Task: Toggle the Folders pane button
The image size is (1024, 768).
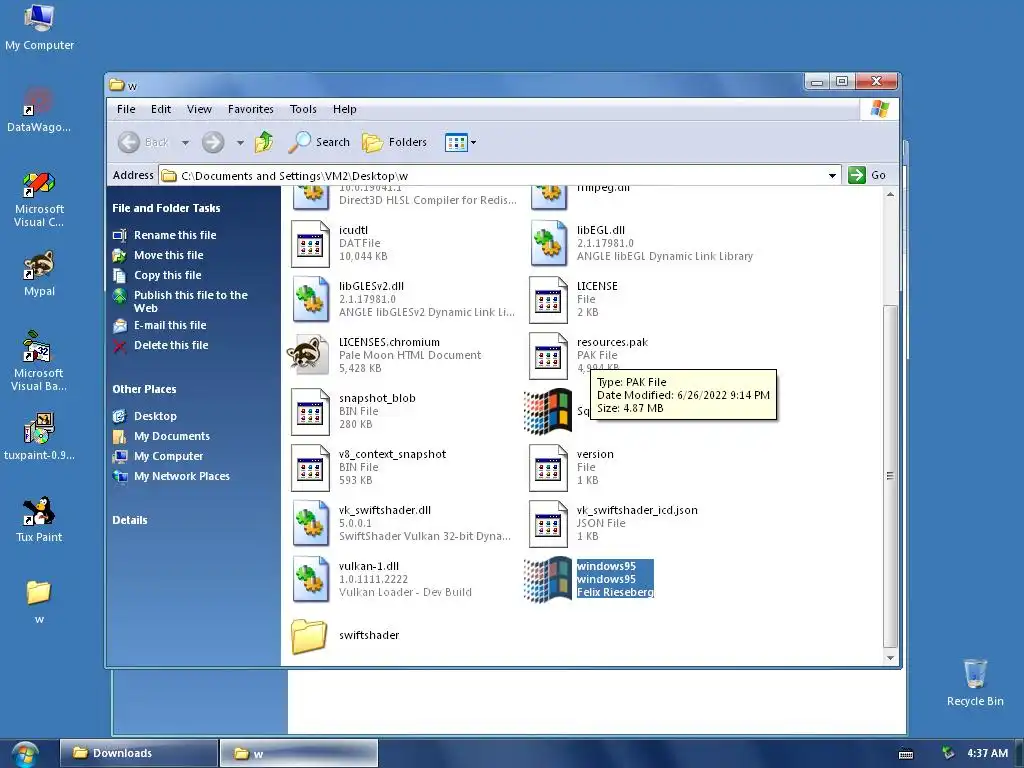Action: 394,142
